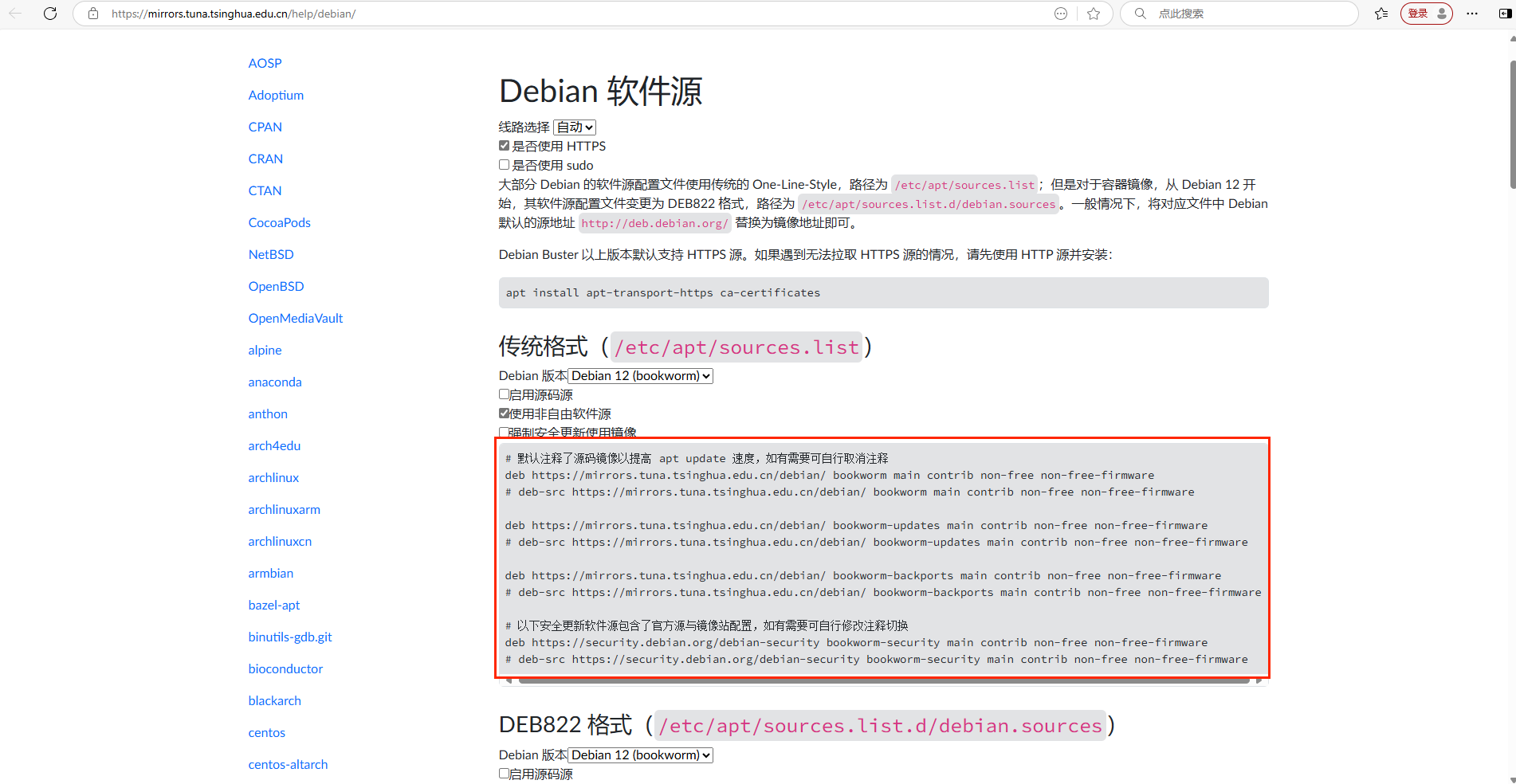Open the archlinuxarm help link
The image size is (1516, 784).
tap(284, 509)
